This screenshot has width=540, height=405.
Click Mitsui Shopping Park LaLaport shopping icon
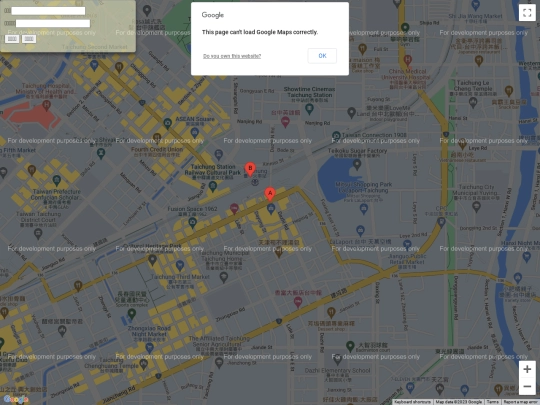(364, 208)
